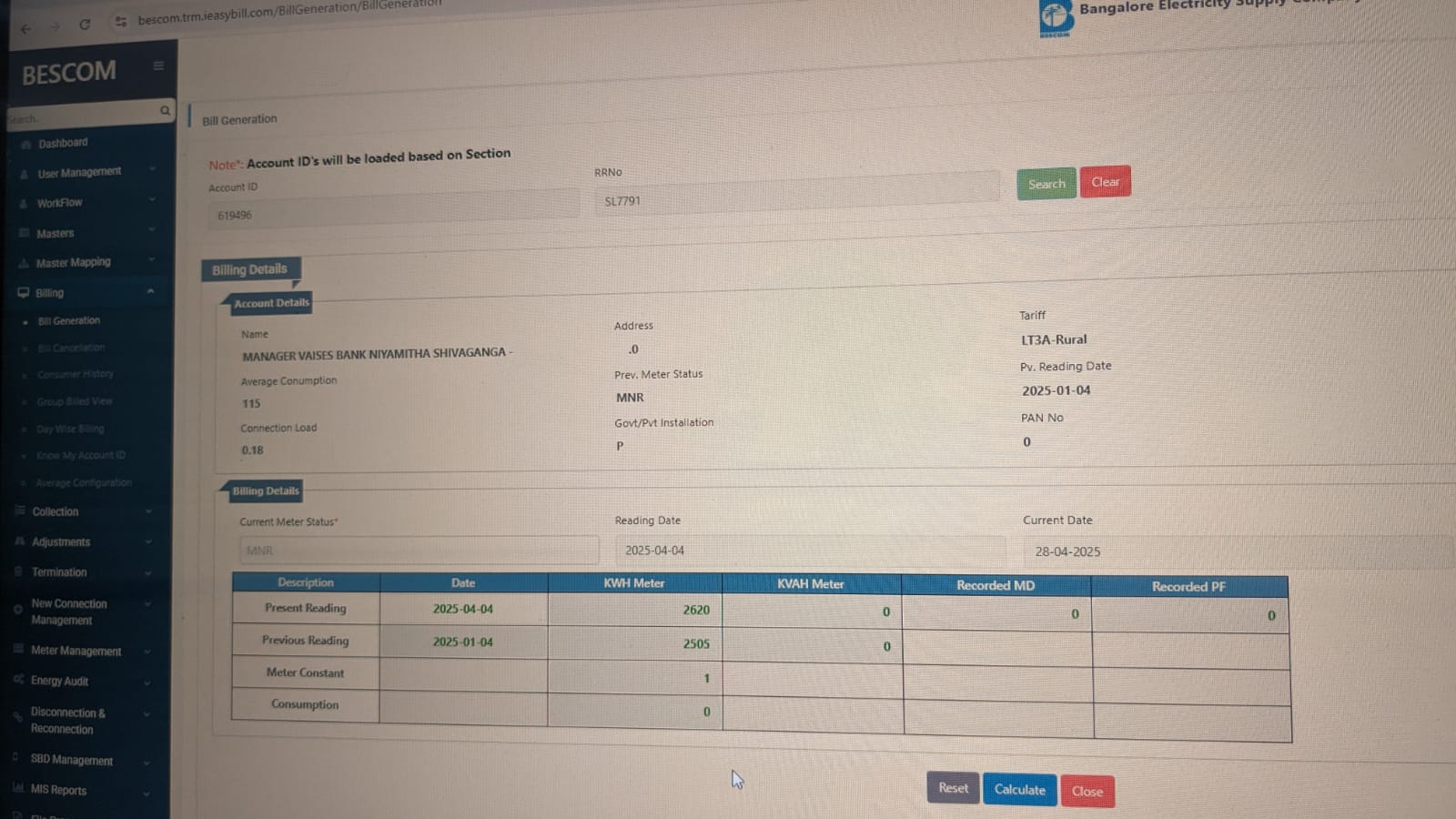Screen dimensions: 1456x819
Task: Click the BESCOM logo in header
Action: 1056,17
